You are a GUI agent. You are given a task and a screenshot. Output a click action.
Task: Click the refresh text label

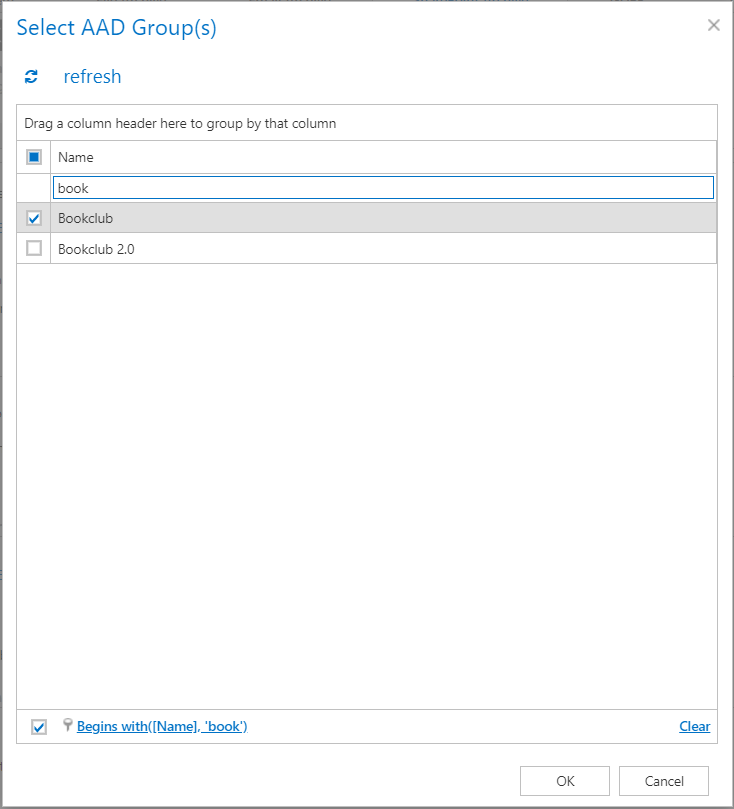click(92, 77)
